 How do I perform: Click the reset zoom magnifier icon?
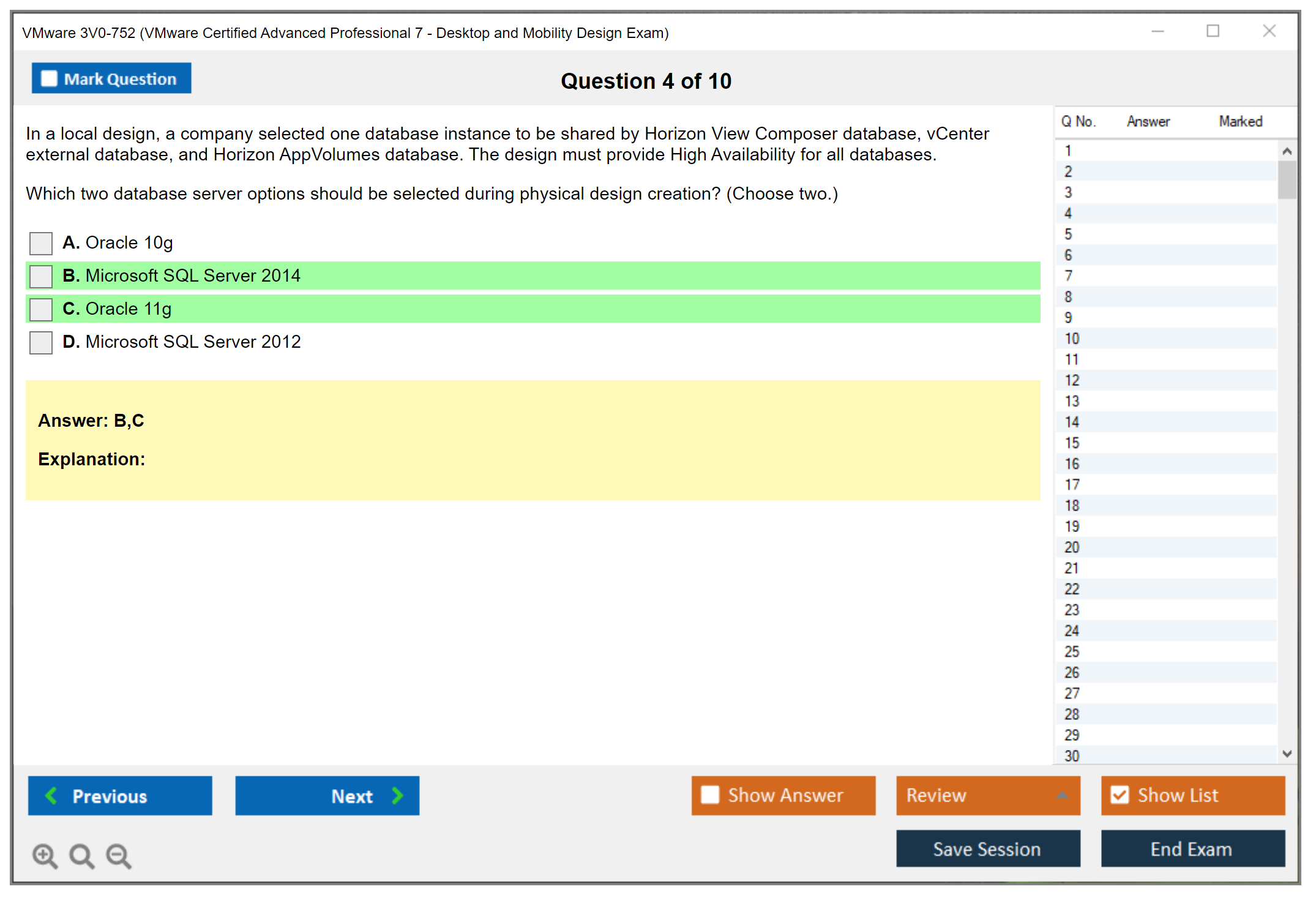coord(81,855)
